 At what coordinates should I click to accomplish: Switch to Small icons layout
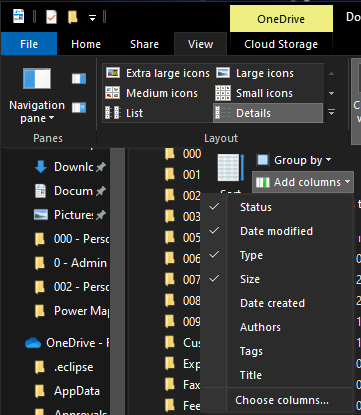(254, 93)
